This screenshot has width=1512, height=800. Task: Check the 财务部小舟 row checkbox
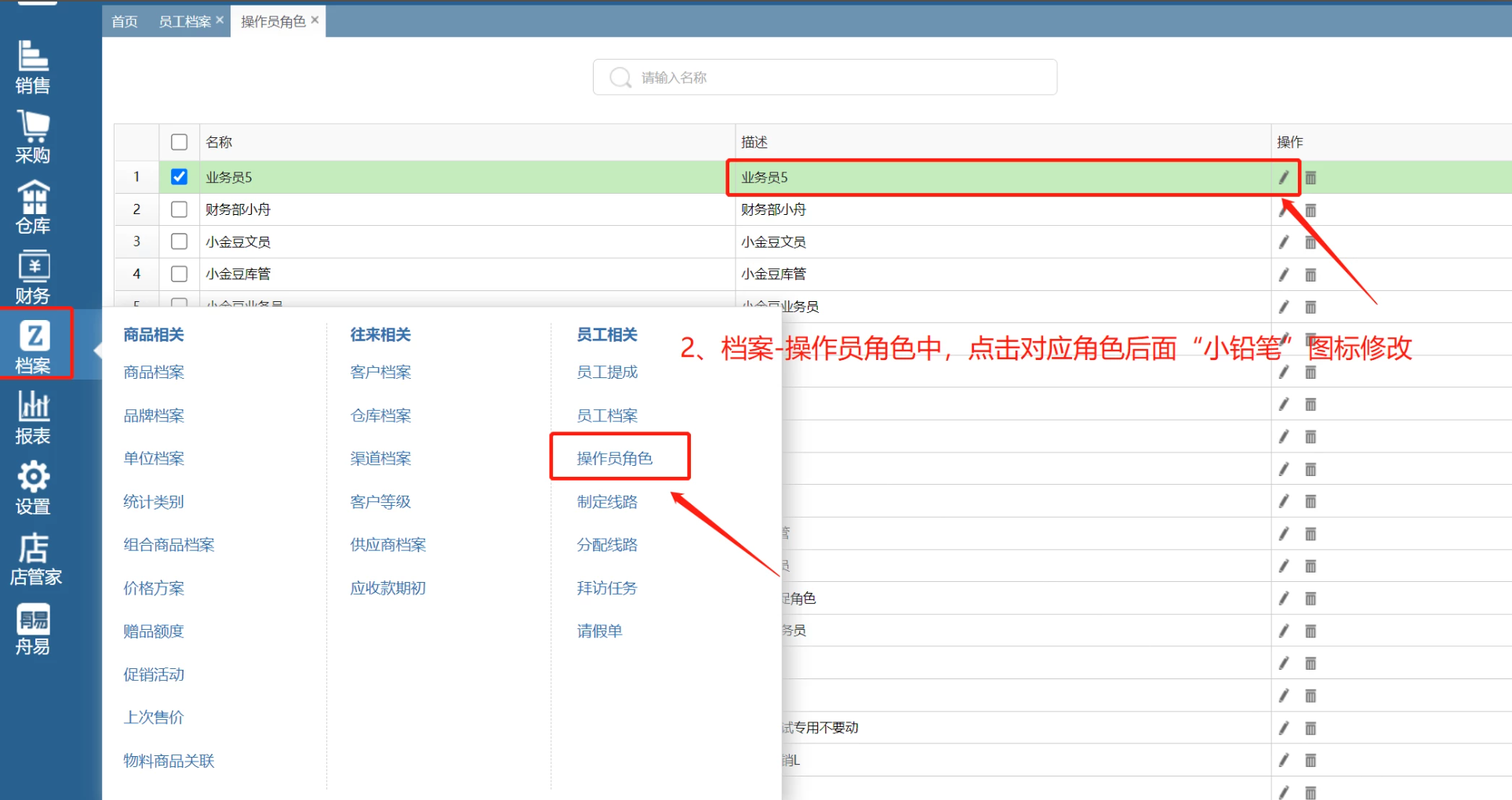point(179,209)
